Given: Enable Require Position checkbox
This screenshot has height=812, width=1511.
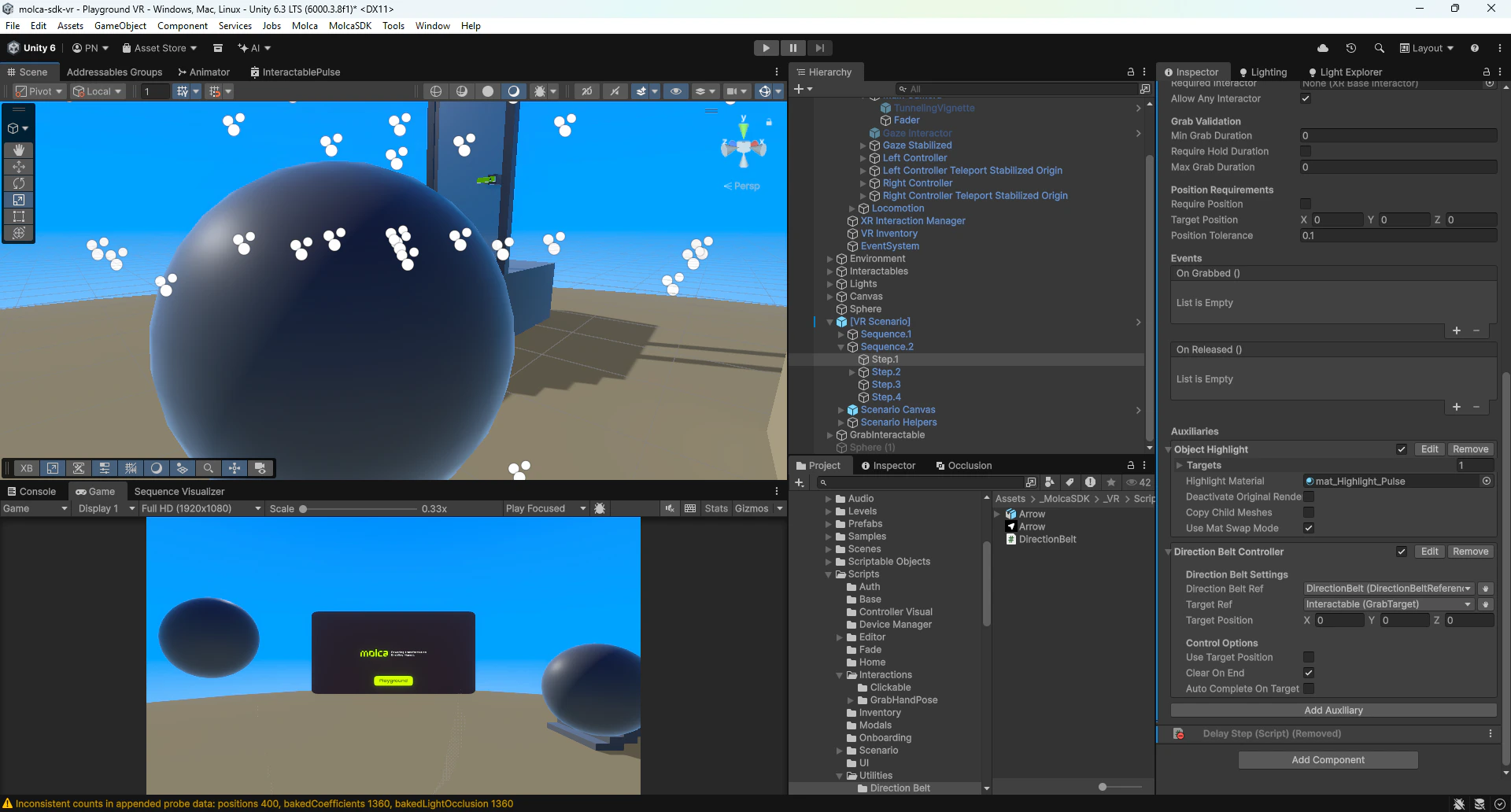Looking at the screenshot, I should point(1306,204).
